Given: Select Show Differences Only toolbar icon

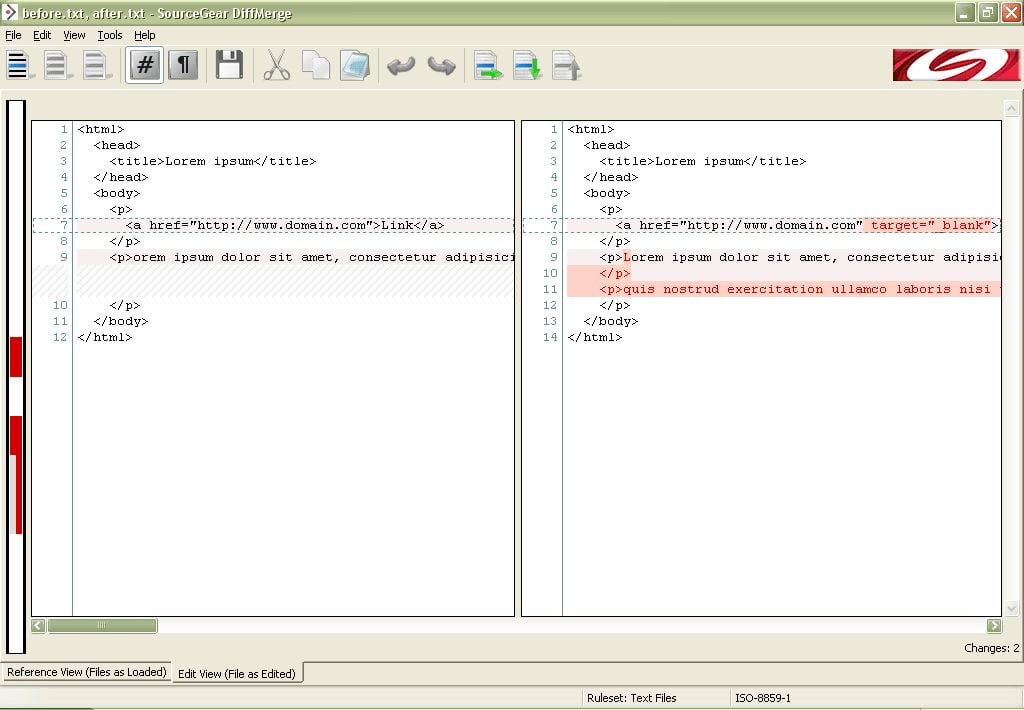Looking at the screenshot, I should coord(56,65).
